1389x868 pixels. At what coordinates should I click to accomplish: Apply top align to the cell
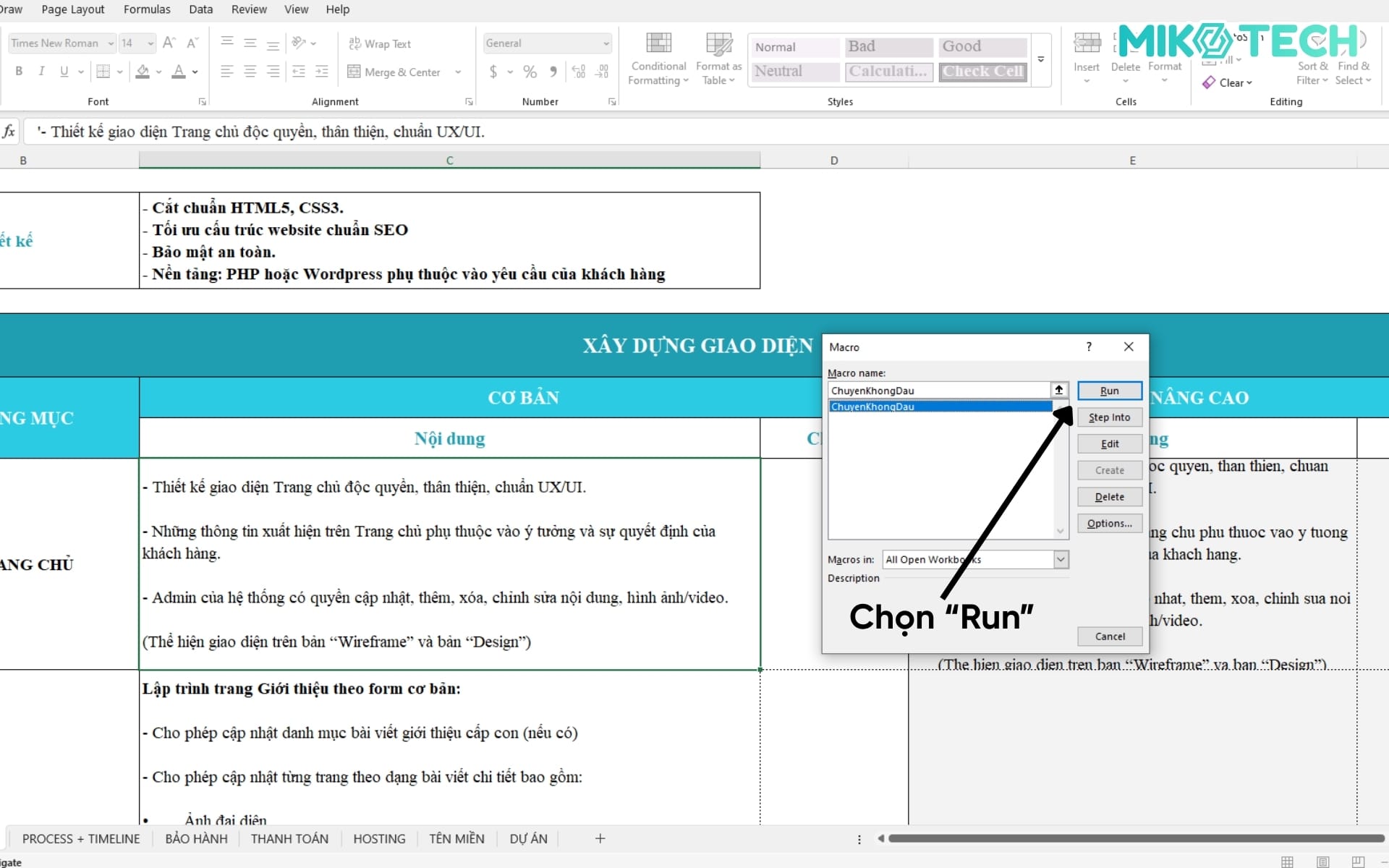tap(227, 43)
